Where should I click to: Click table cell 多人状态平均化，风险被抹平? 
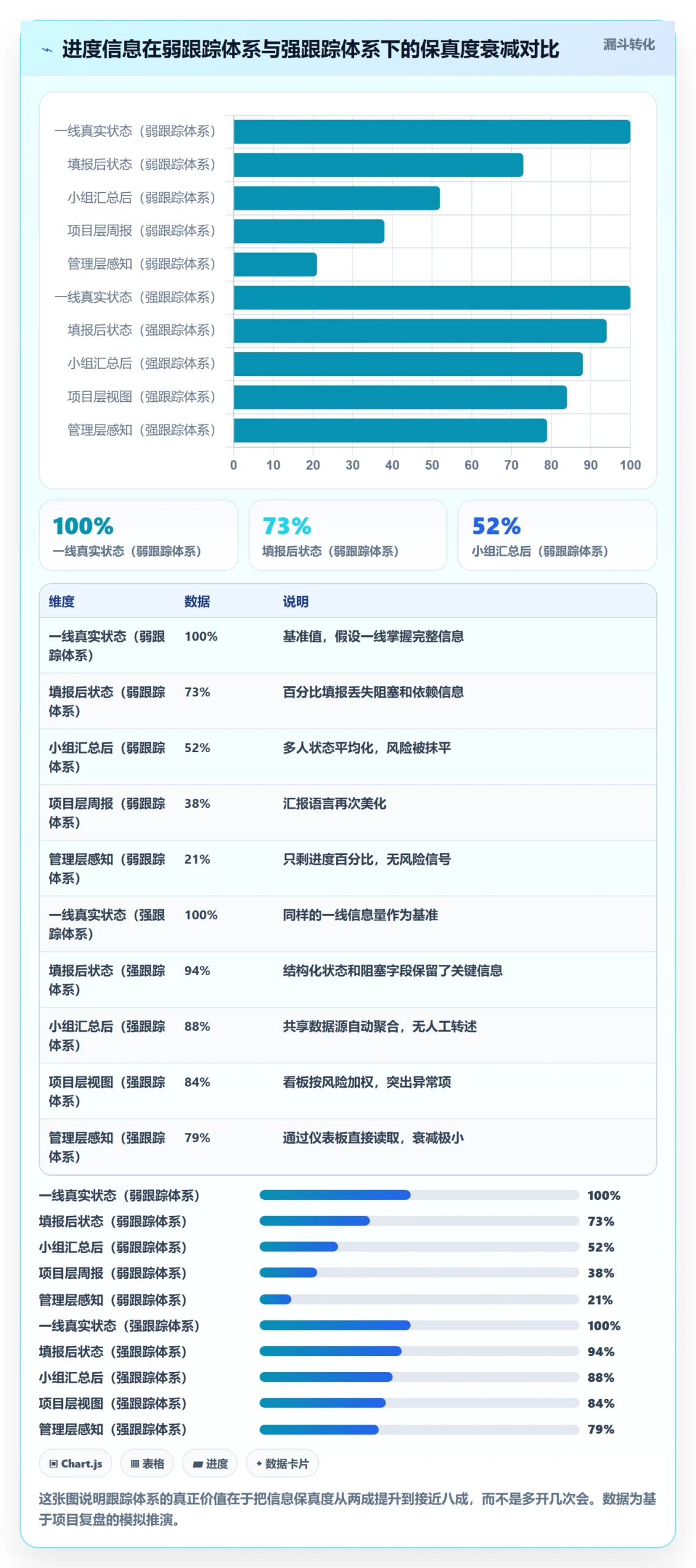pyautogui.click(x=367, y=748)
